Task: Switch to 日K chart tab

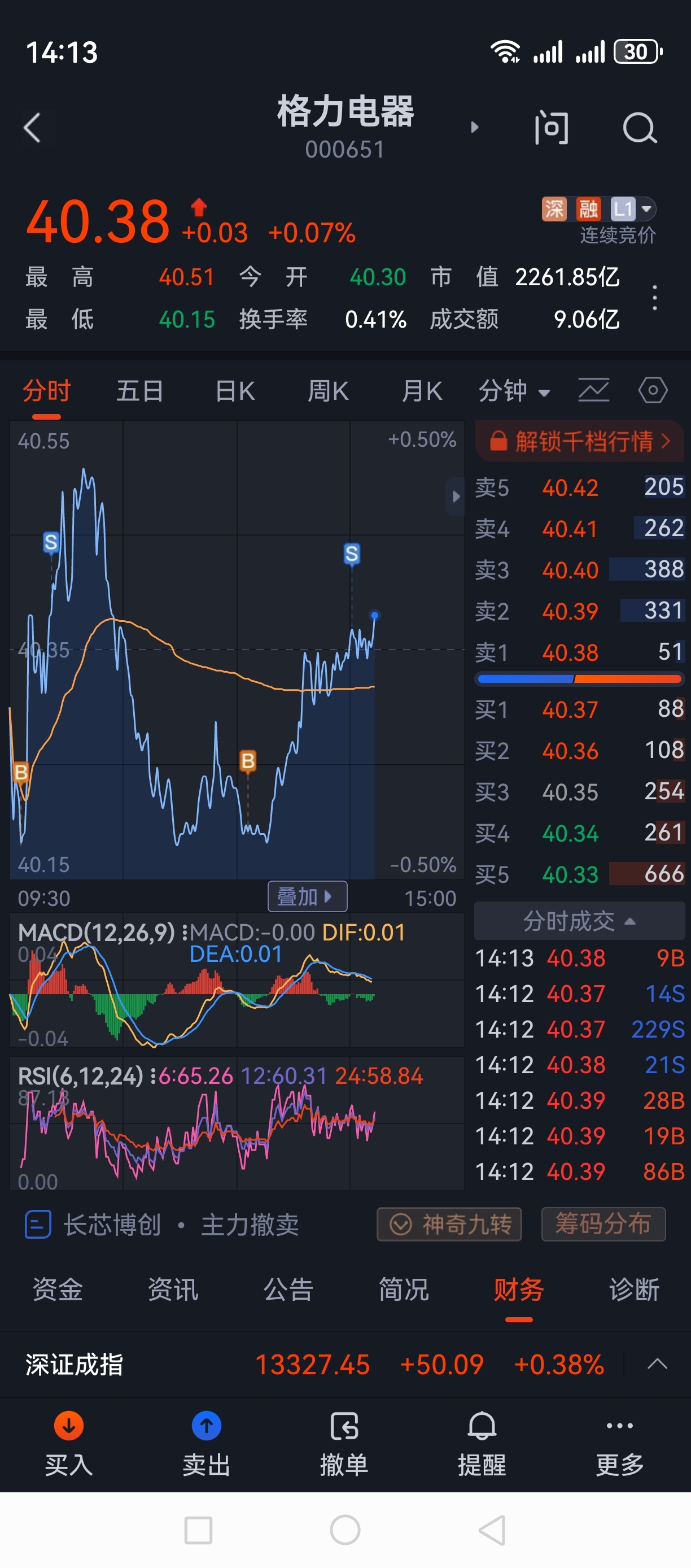Action: click(x=235, y=391)
